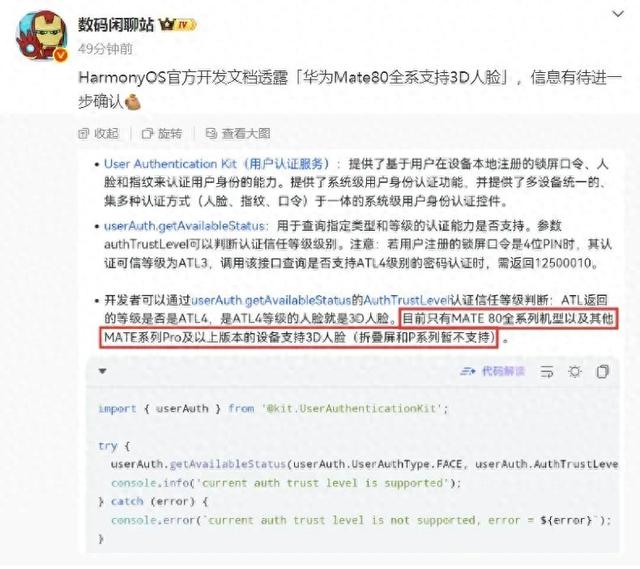The image size is (640, 569).
Task: Click the 收起 collapse icon
Action: coord(83,134)
